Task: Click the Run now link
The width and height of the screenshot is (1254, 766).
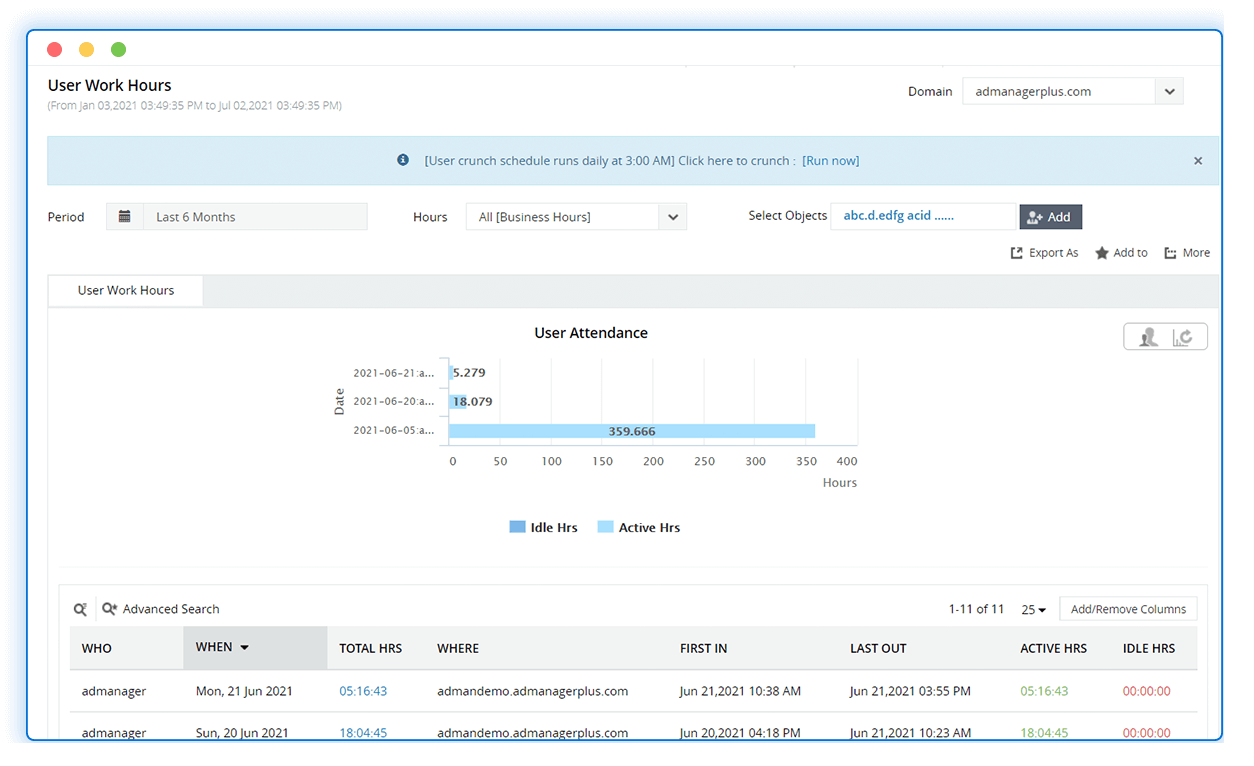Action: 830,159
